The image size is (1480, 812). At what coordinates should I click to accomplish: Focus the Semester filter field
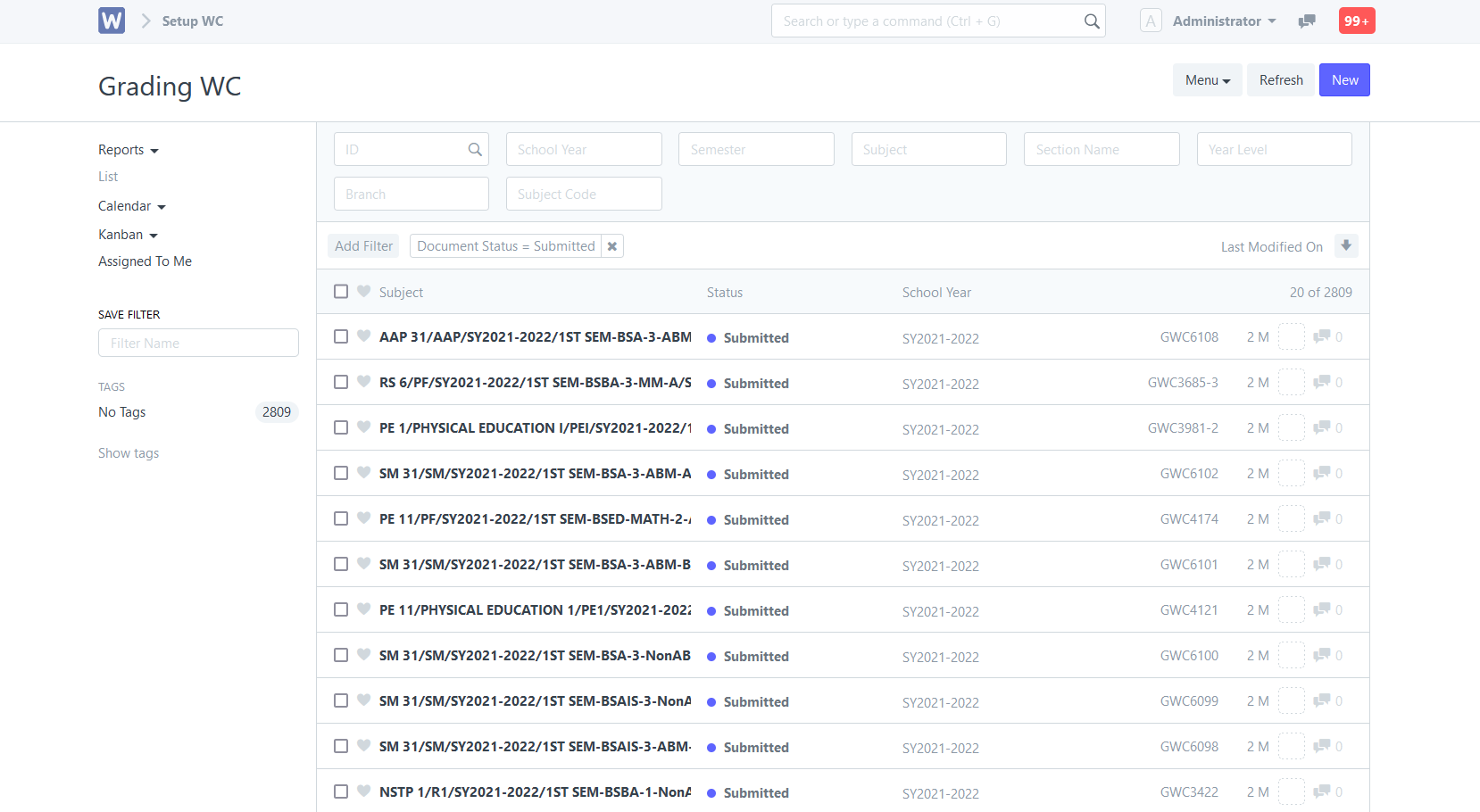[x=756, y=149]
